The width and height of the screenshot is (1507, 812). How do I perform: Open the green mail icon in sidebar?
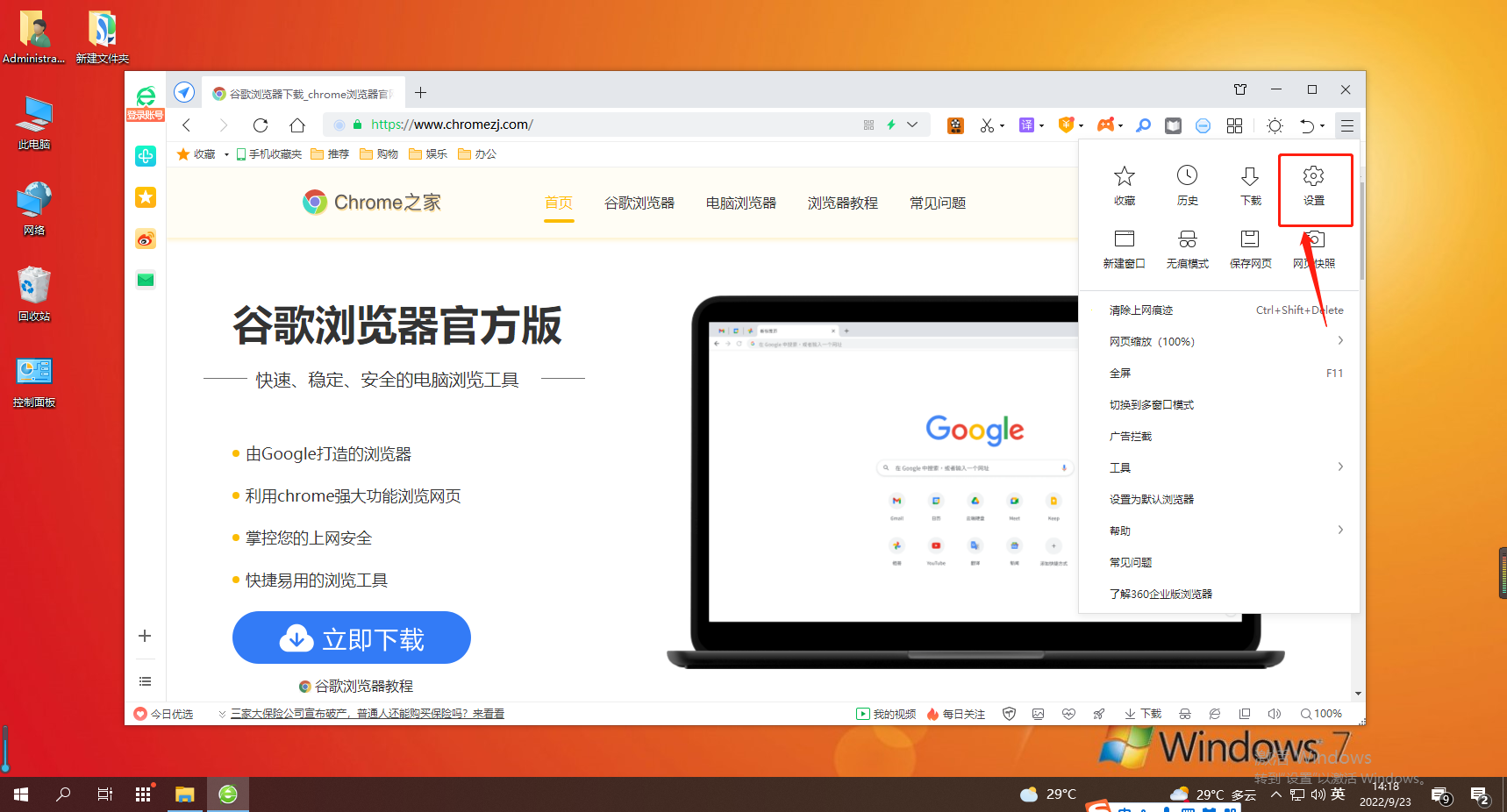(146, 280)
